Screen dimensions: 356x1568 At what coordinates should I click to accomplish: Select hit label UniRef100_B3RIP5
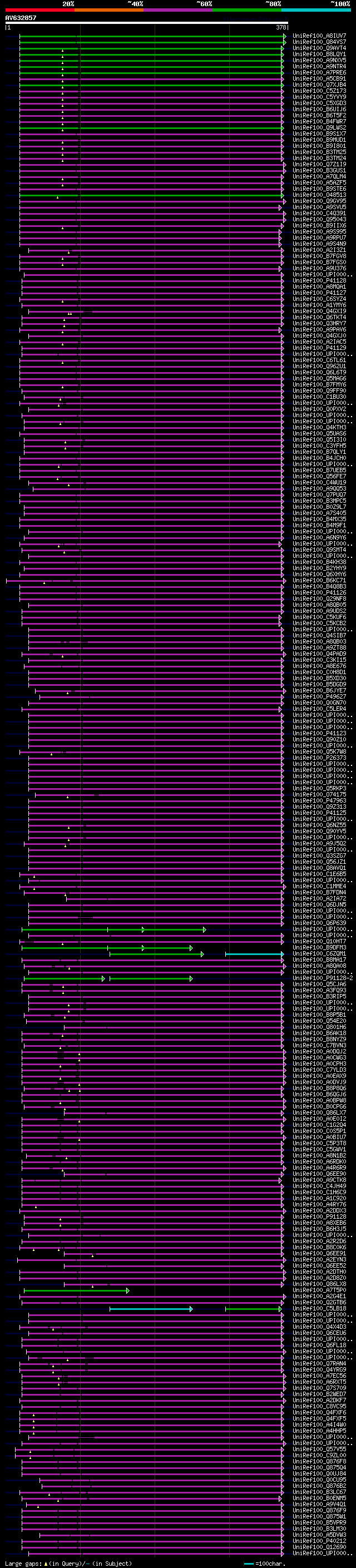[x=319, y=996]
